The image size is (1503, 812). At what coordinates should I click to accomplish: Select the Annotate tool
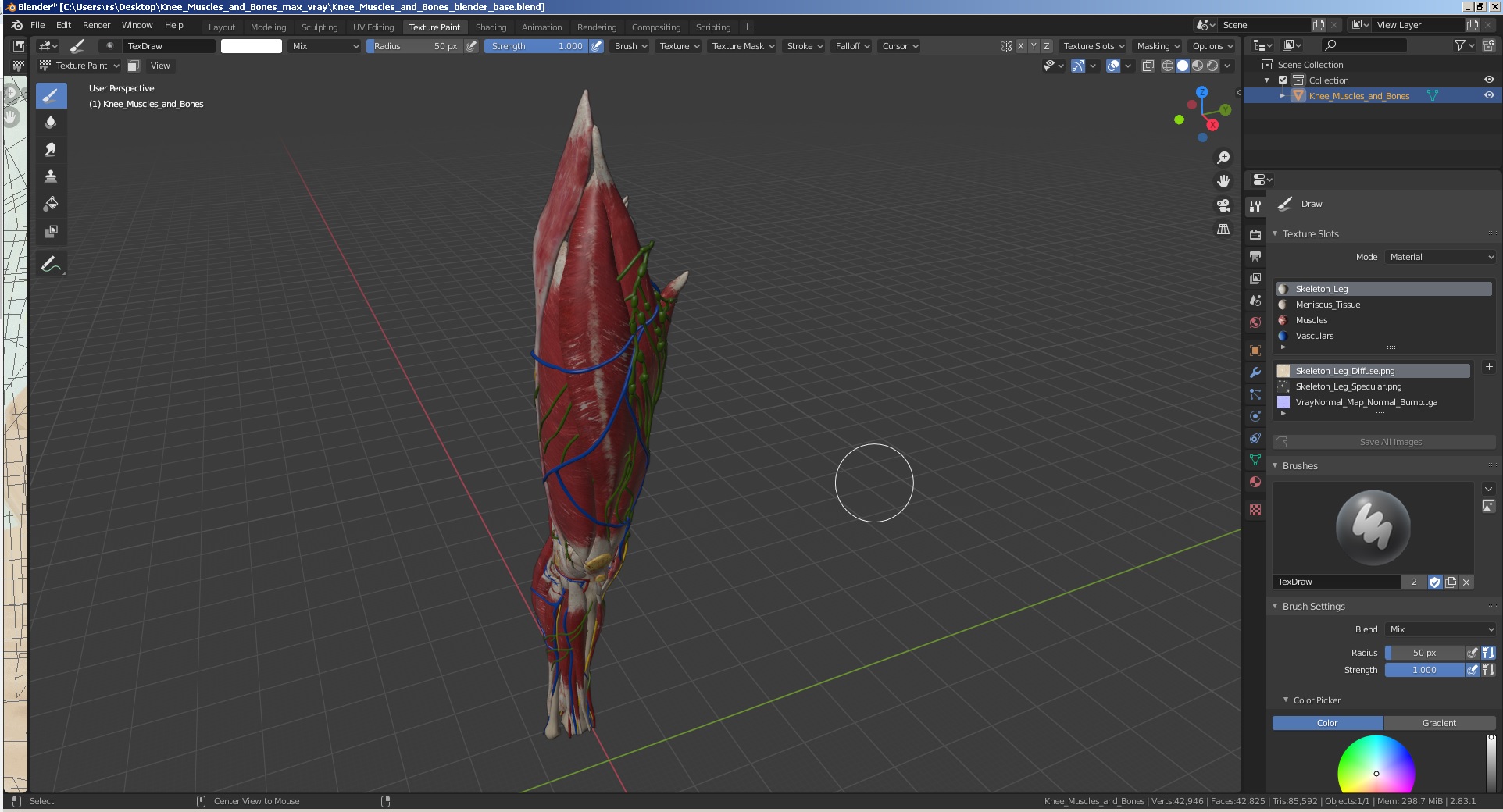51,265
